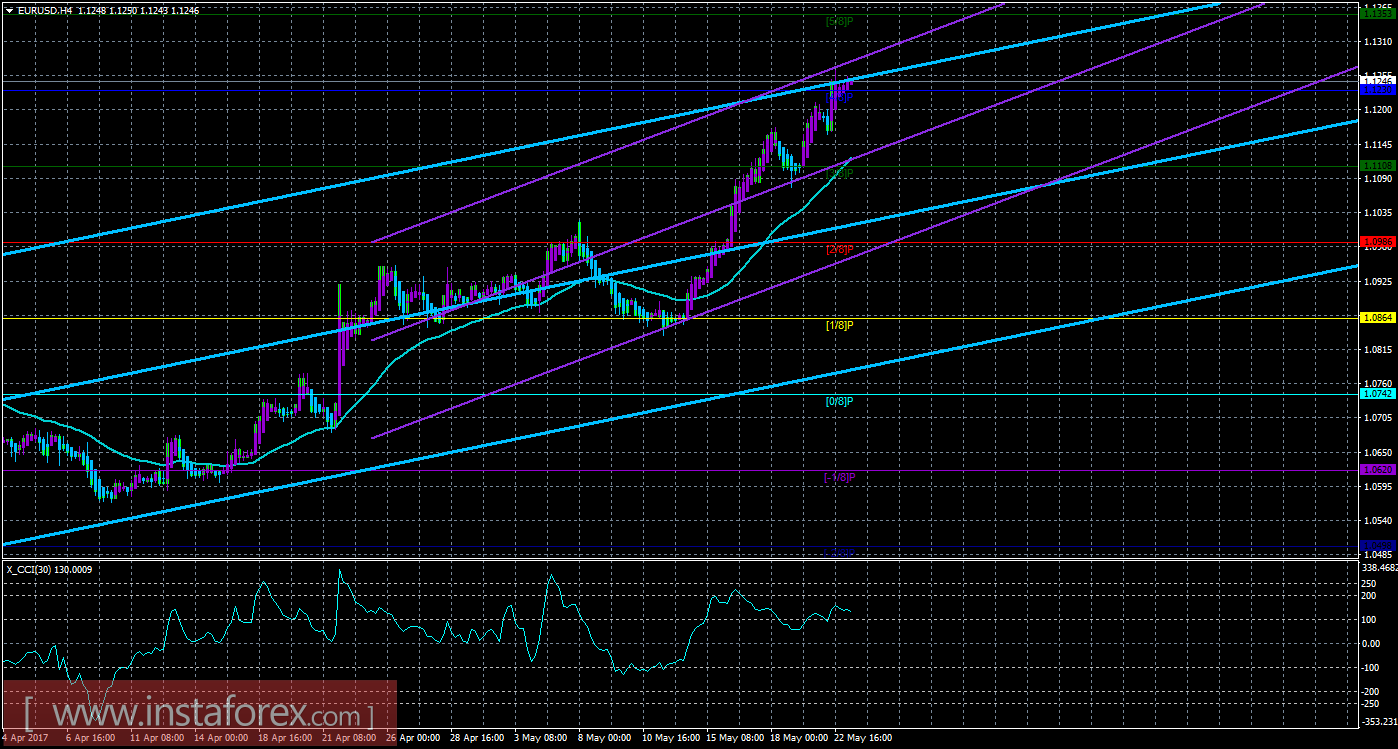Click the 1.1035 value on price axis
Viewport: 1398px width, 749px height.
pyautogui.click(x=1377, y=213)
